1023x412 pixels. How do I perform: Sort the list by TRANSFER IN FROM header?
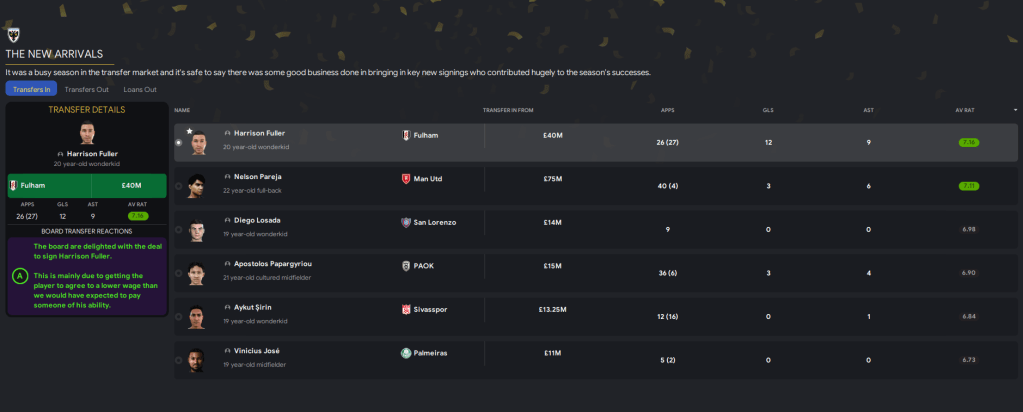click(x=508, y=109)
